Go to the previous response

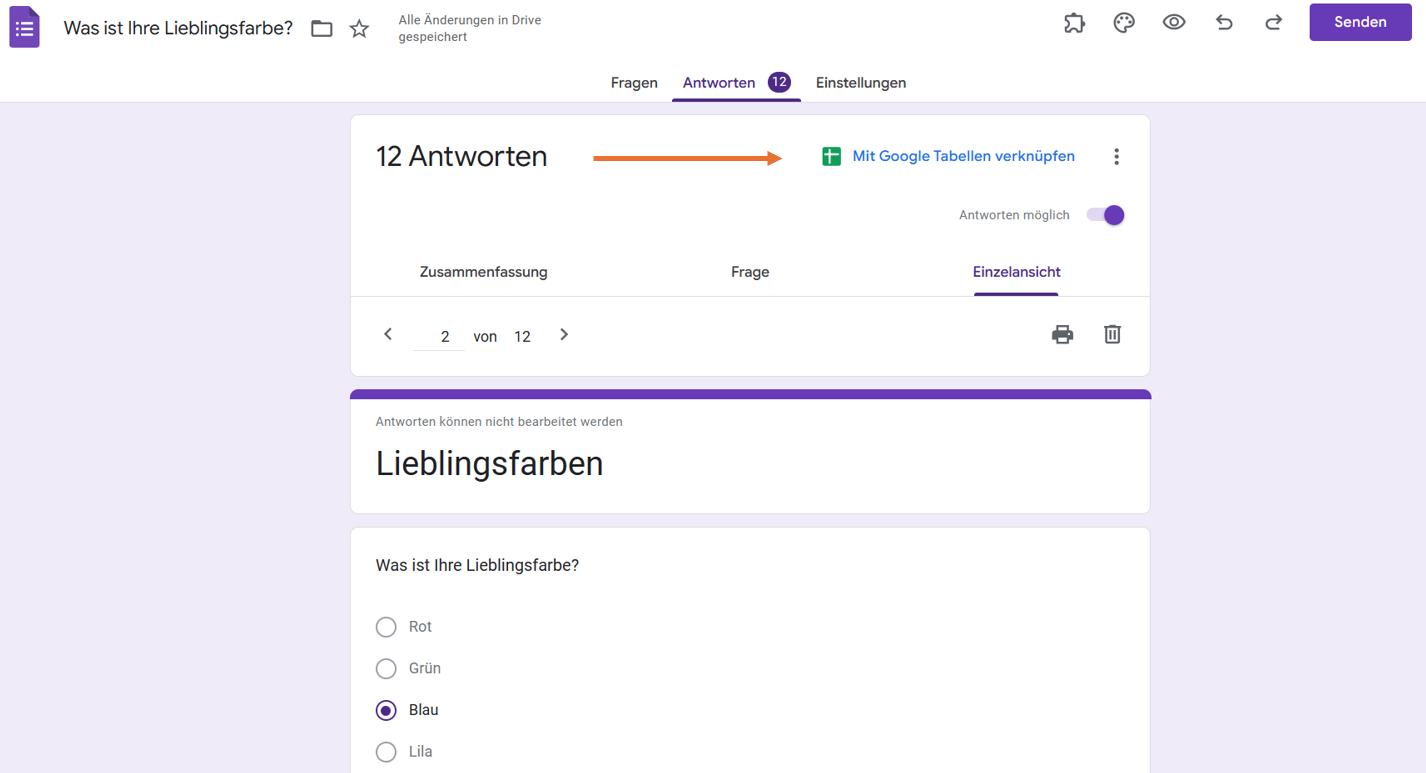click(388, 335)
